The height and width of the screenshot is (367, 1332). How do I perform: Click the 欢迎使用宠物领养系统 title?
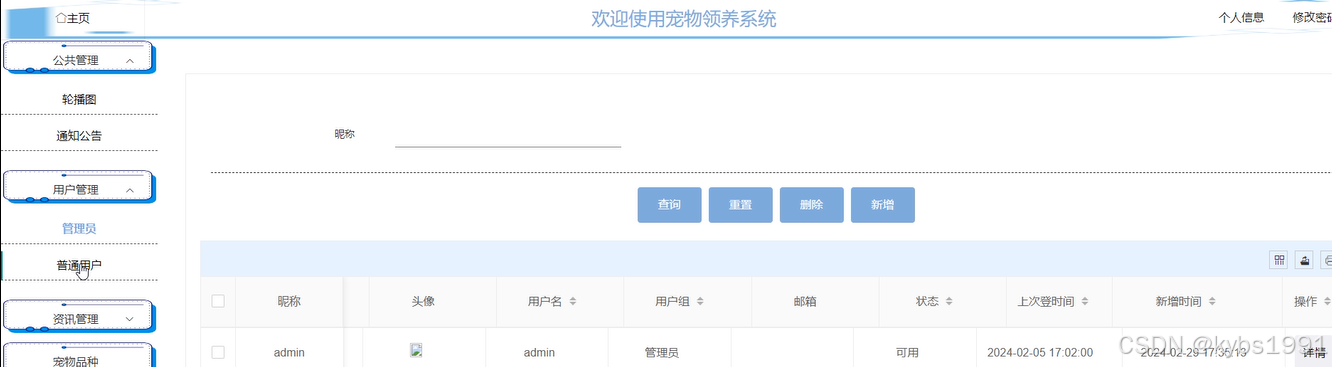(x=683, y=19)
